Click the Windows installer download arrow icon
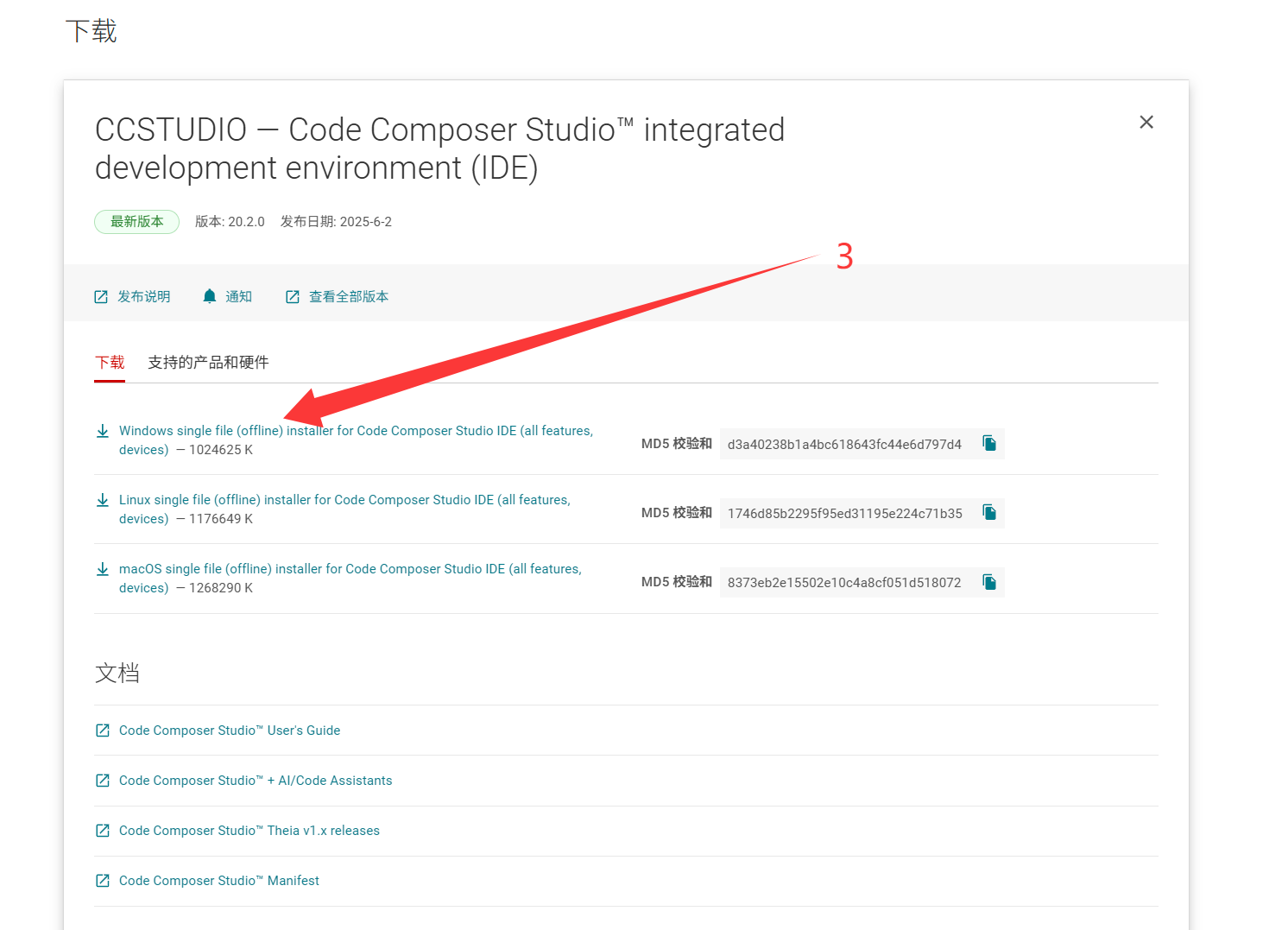1288x930 pixels. tap(103, 431)
